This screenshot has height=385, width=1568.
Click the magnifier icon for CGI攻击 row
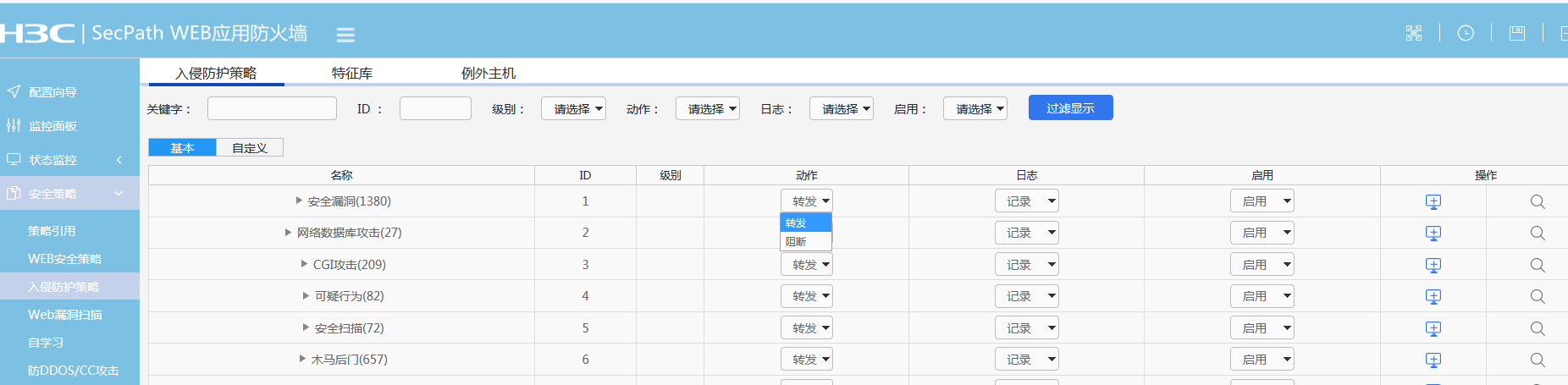pyautogui.click(x=1537, y=265)
